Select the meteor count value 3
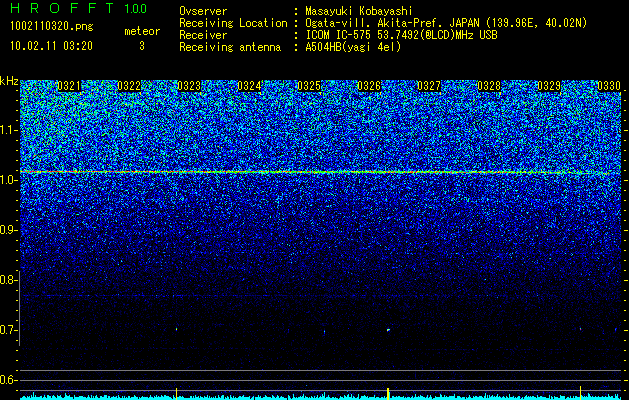This screenshot has height=400, width=629. click(142, 46)
